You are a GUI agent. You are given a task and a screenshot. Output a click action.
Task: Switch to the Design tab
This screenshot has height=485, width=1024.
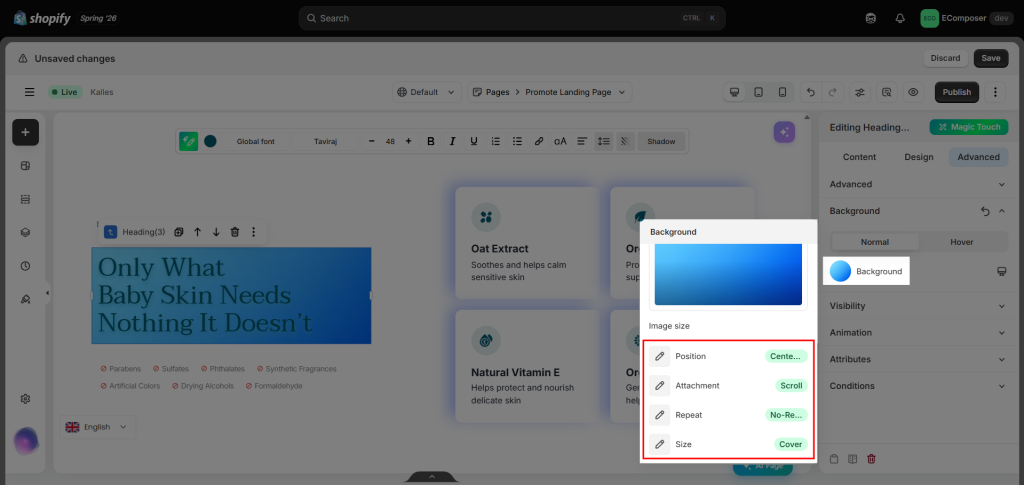point(918,157)
